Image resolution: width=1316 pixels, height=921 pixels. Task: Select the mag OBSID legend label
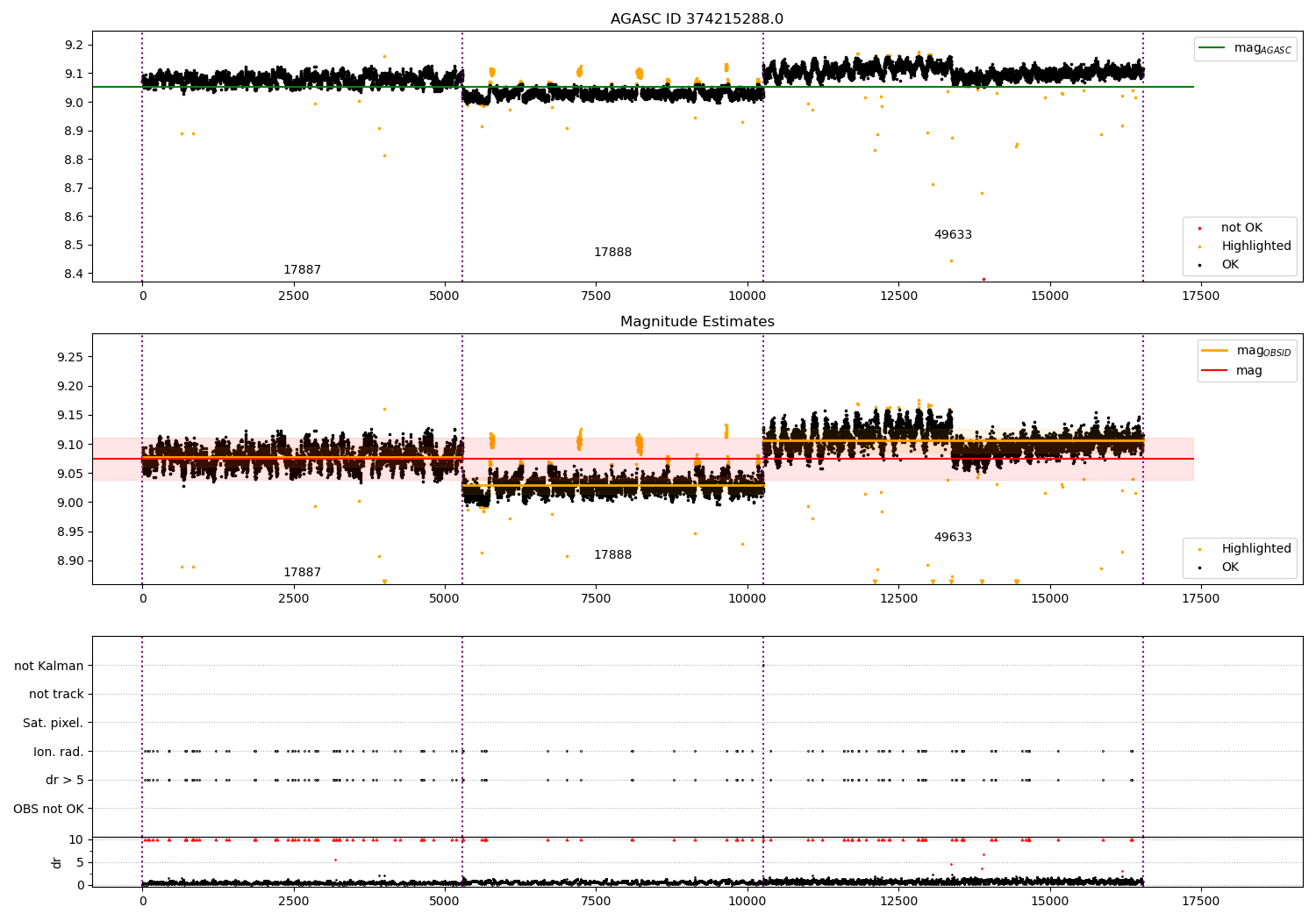[x=1263, y=351]
